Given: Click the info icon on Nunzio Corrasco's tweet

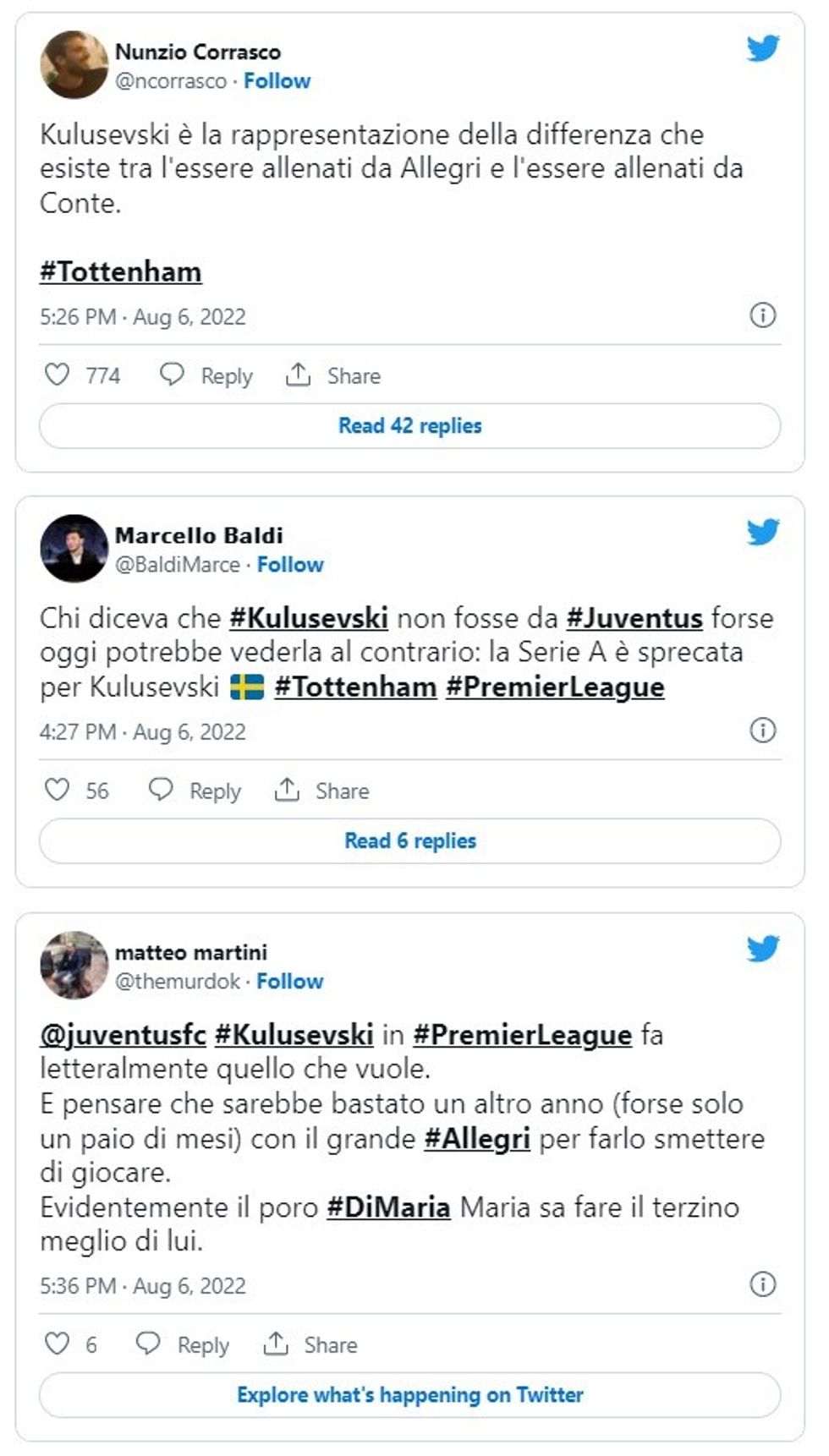Looking at the screenshot, I should [x=764, y=314].
